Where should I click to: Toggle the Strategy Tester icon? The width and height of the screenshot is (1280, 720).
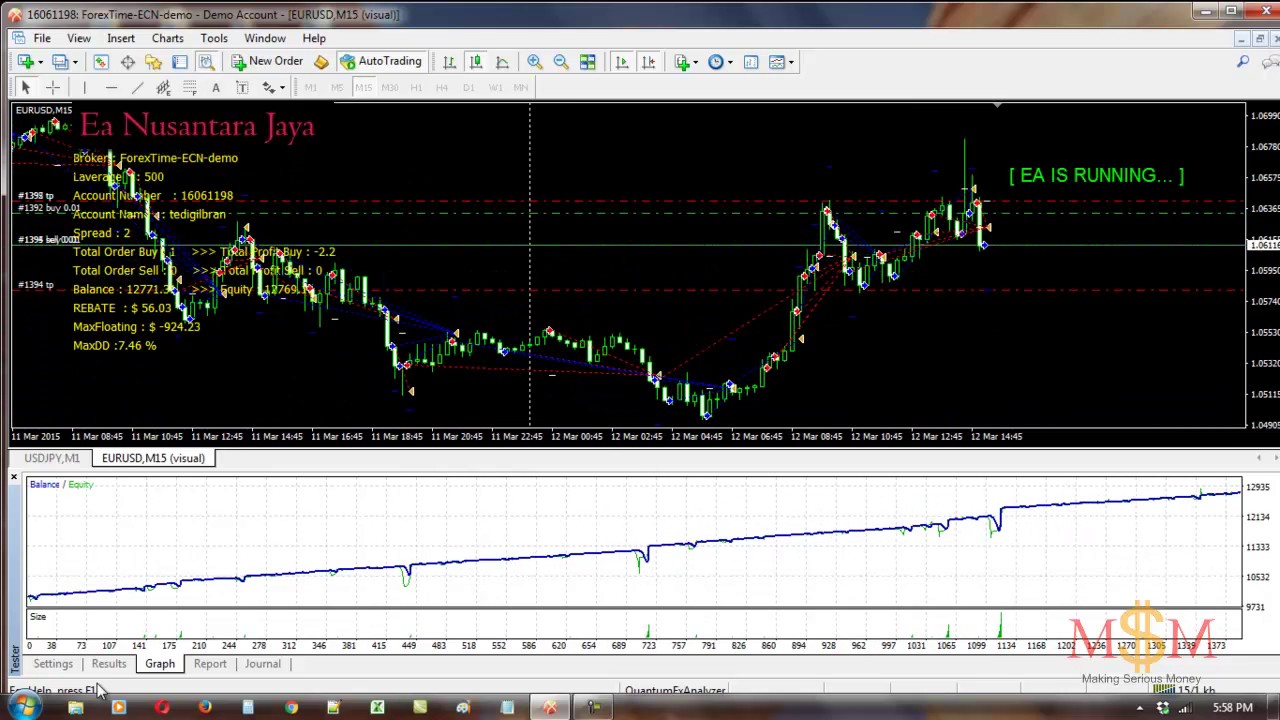[x=206, y=62]
